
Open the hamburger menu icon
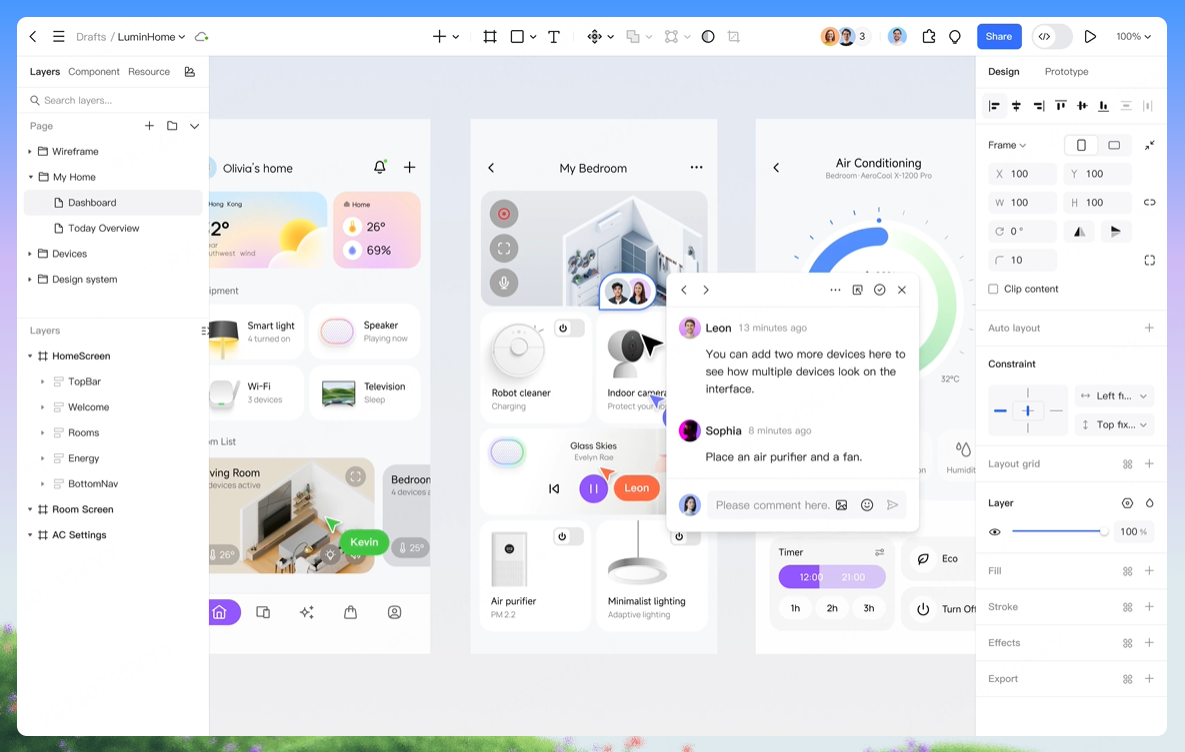click(x=58, y=36)
